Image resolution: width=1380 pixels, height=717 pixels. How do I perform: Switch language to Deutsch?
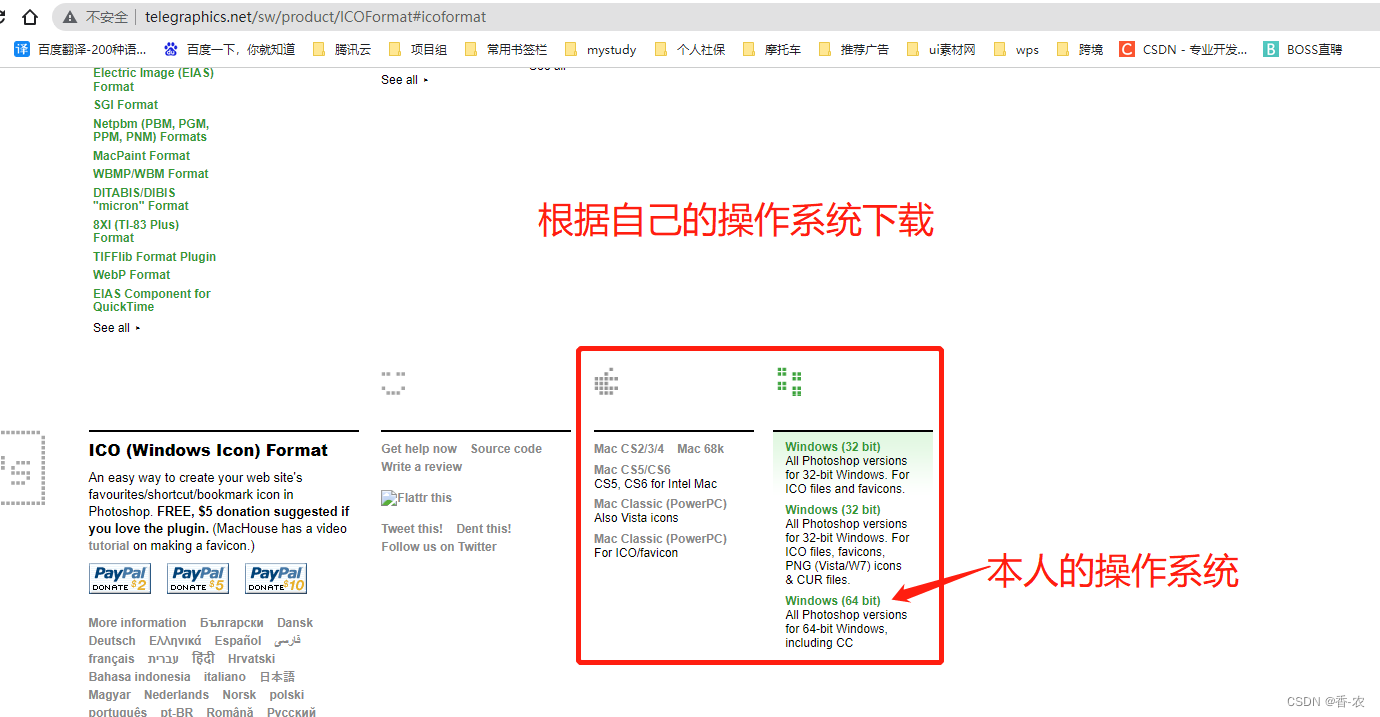[111, 640]
